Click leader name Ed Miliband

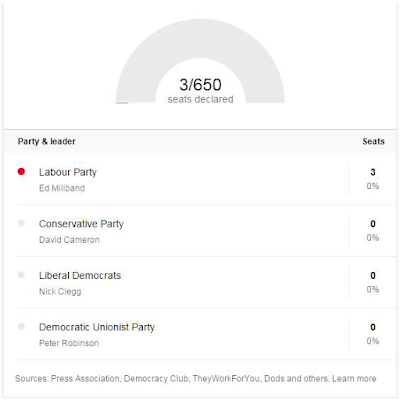[x=62, y=188]
